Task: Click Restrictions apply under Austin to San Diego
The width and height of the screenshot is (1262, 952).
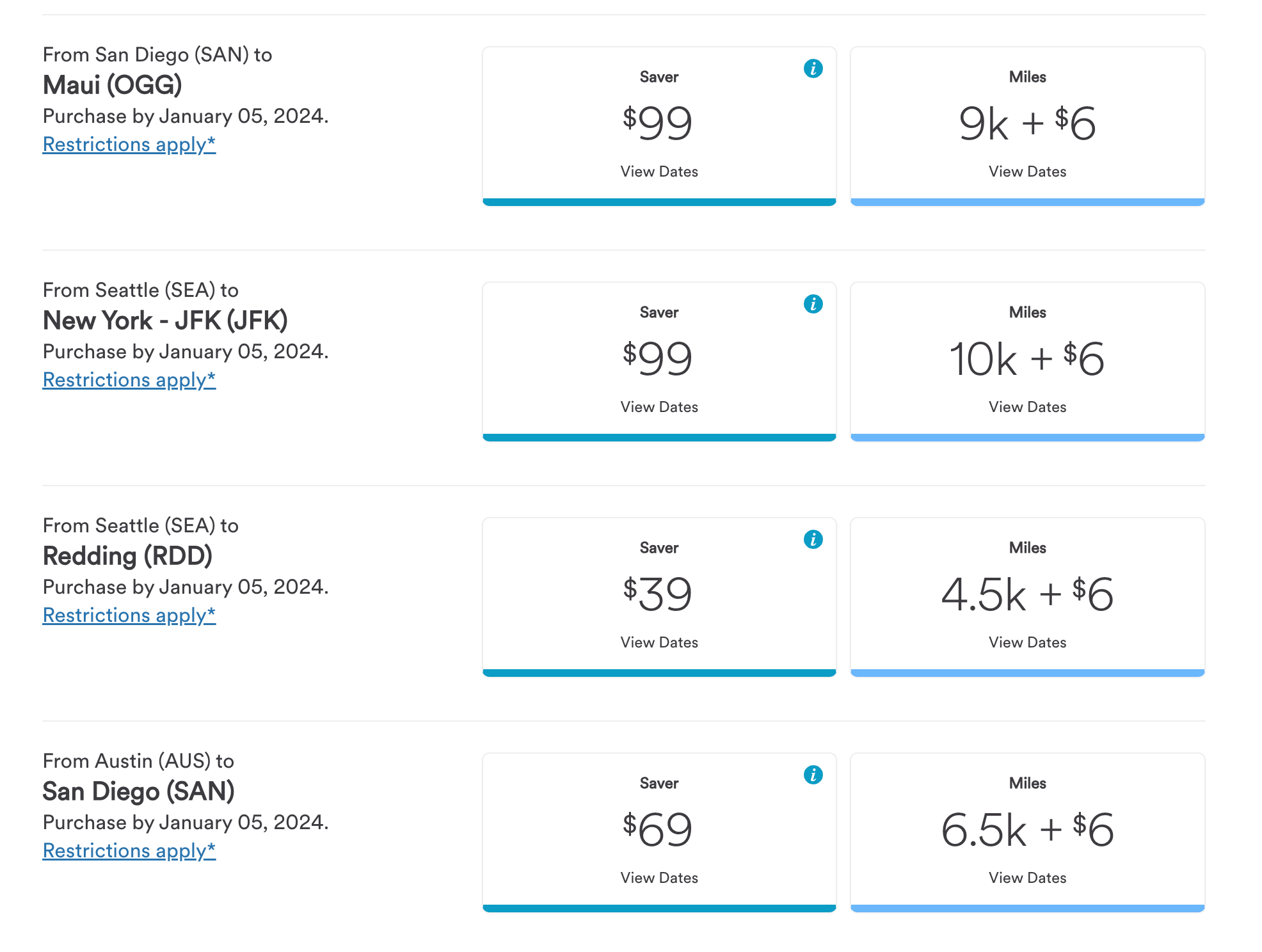Action: pyautogui.click(x=129, y=851)
